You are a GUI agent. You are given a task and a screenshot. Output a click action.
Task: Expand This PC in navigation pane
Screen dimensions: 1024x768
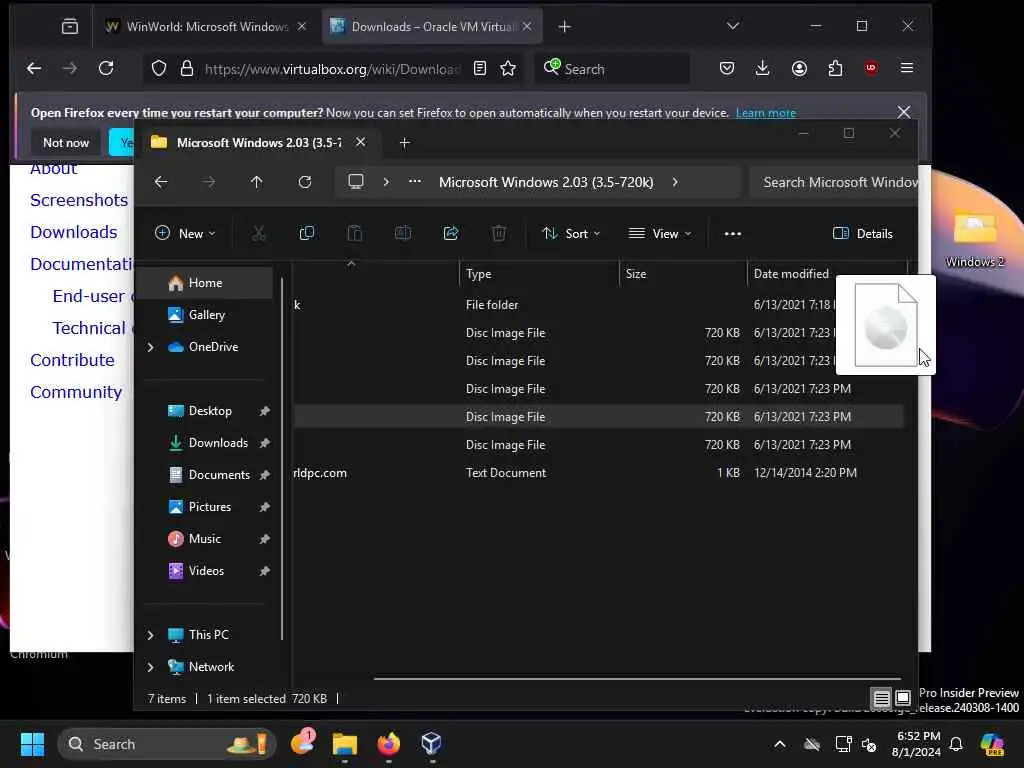click(x=151, y=635)
